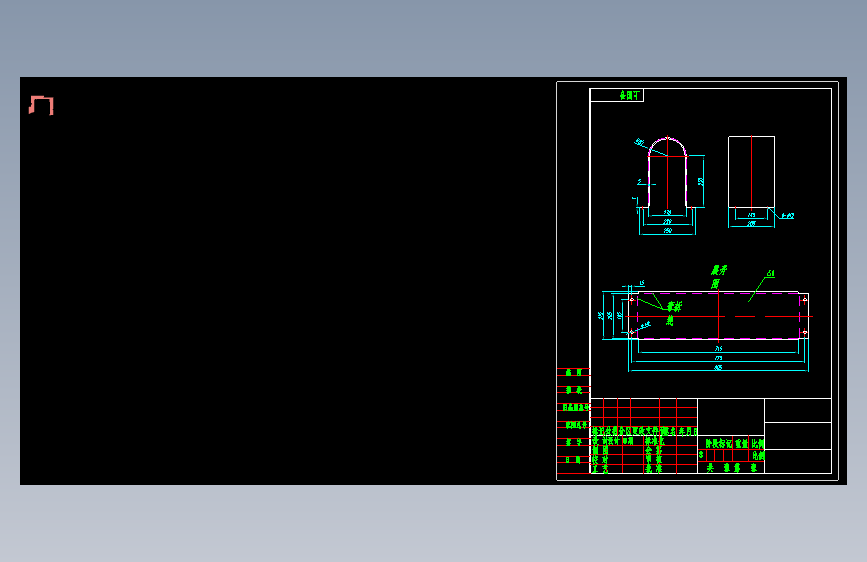Pick the vertical red centerline of the side view
The height and width of the screenshot is (562, 867).
pos(751,172)
